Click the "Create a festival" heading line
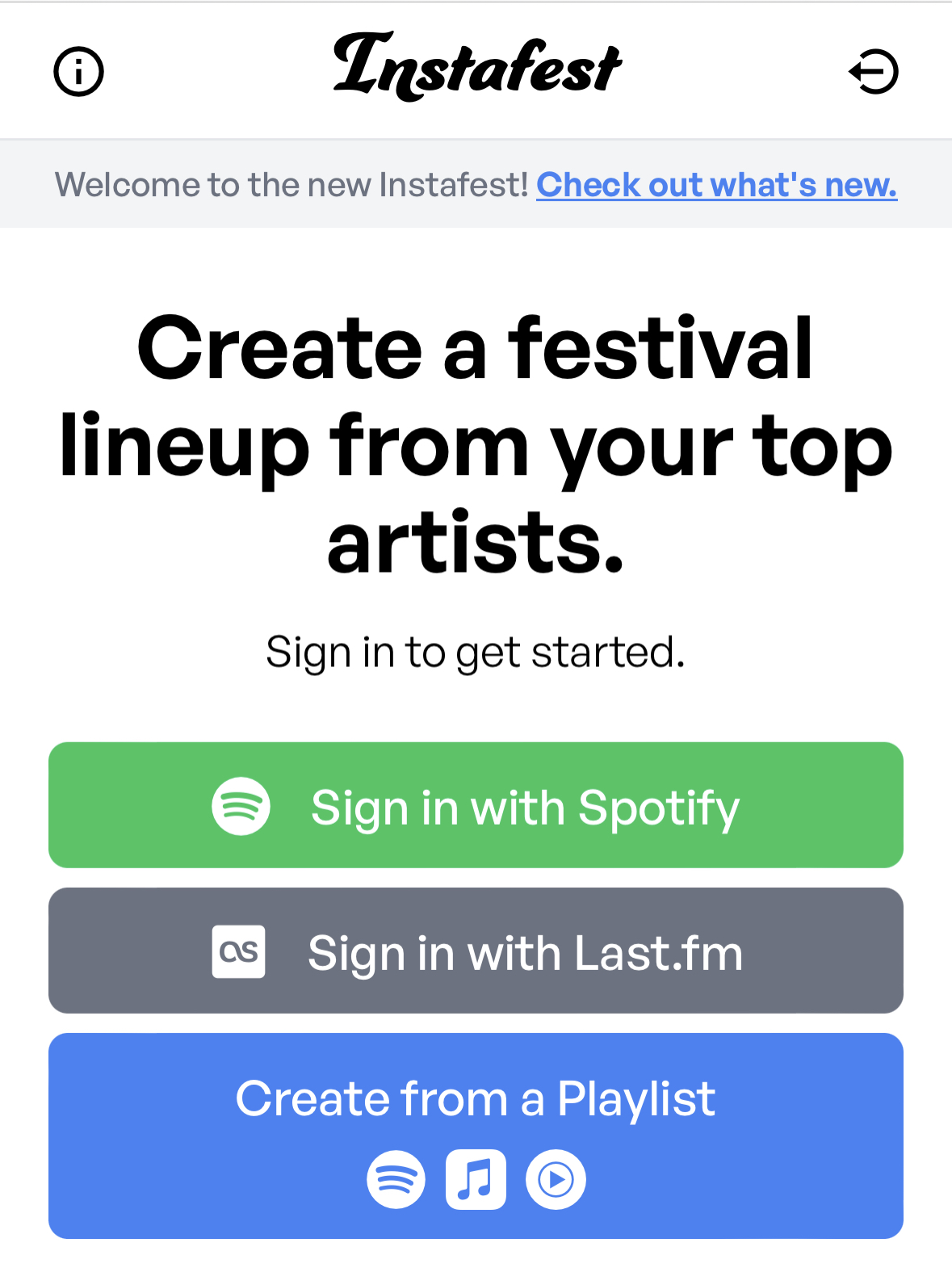Viewport: 952px width, 1268px height. [475, 348]
